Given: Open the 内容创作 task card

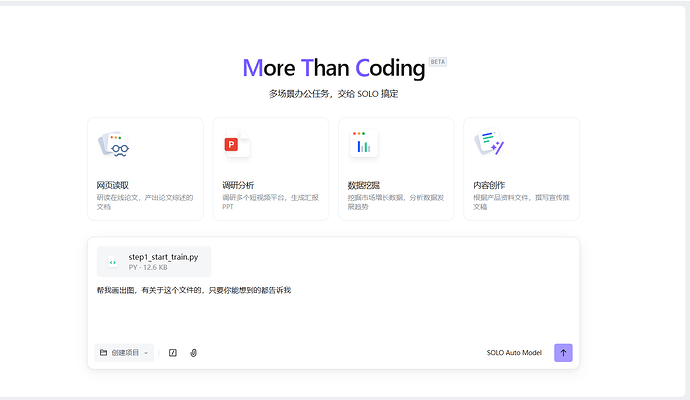Looking at the screenshot, I should [x=521, y=169].
